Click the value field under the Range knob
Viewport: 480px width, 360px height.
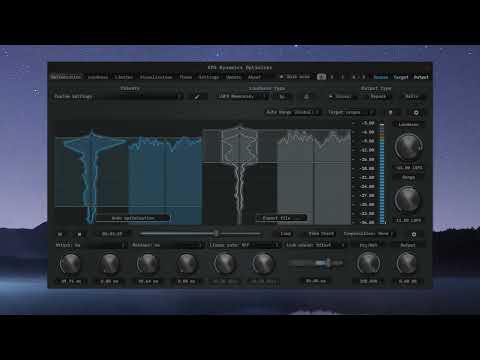coord(409,220)
